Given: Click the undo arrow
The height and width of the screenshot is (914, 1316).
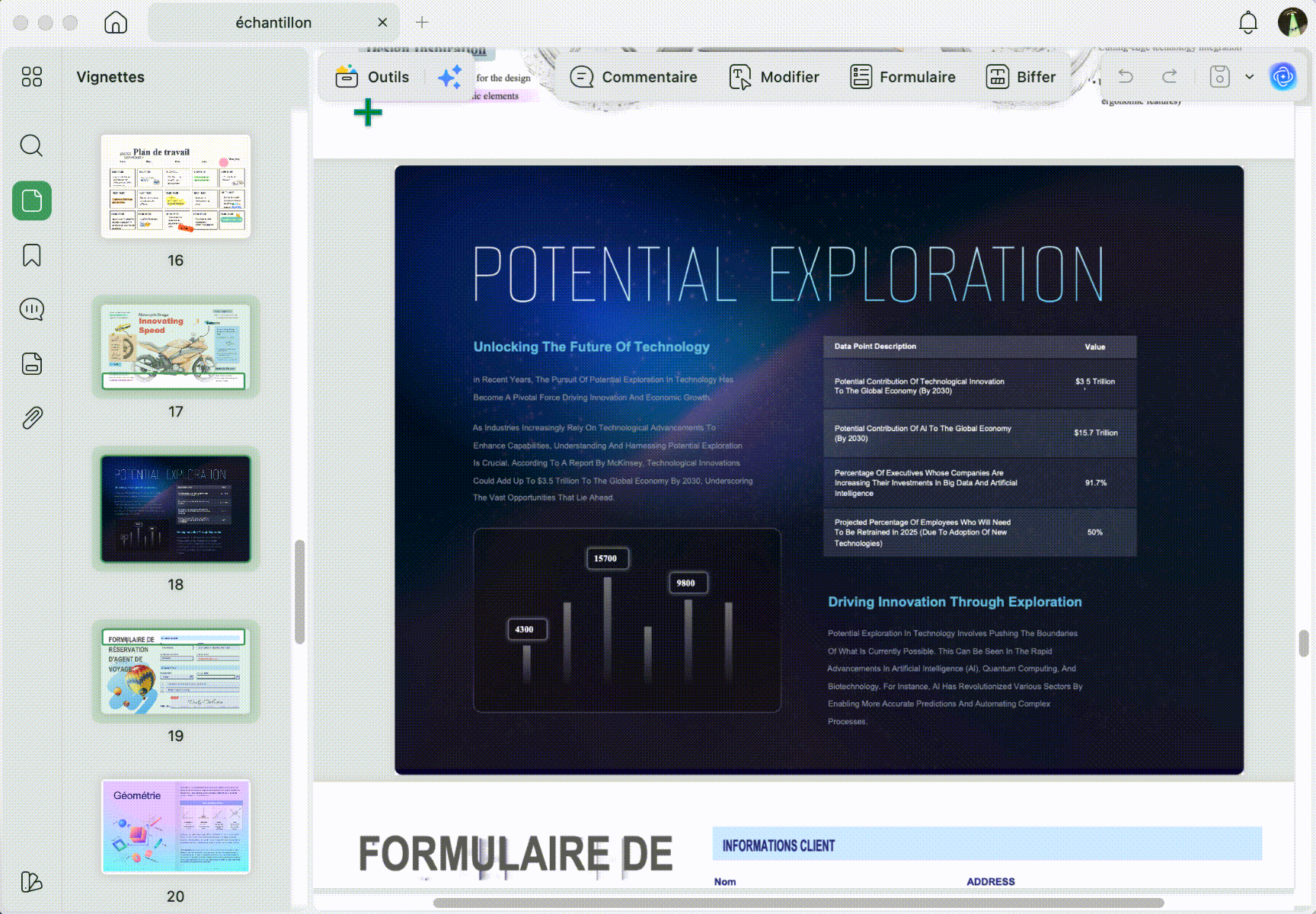Looking at the screenshot, I should [x=1126, y=77].
